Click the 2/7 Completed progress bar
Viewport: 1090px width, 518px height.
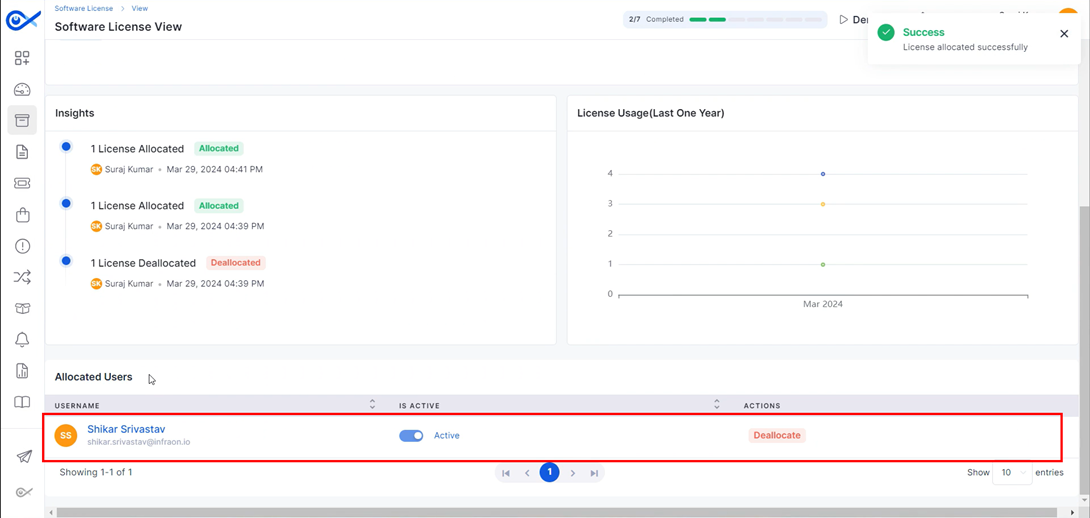coord(725,19)
